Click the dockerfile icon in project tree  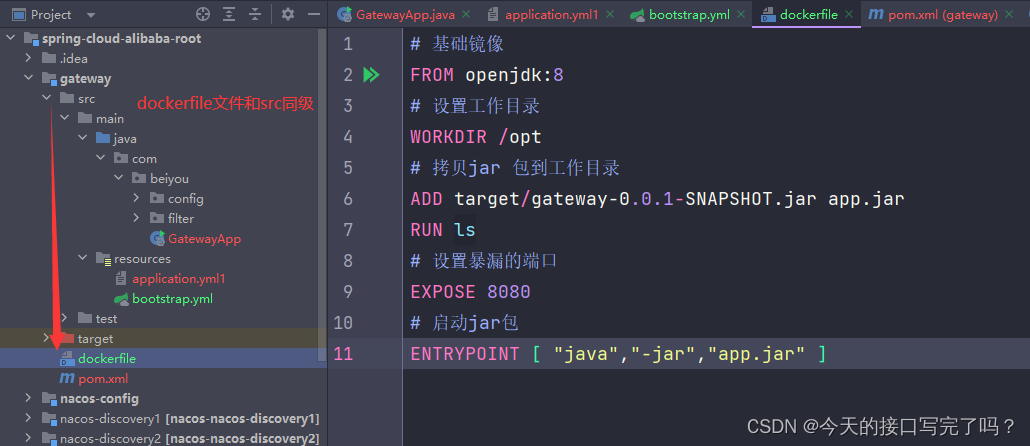(66, 359)
